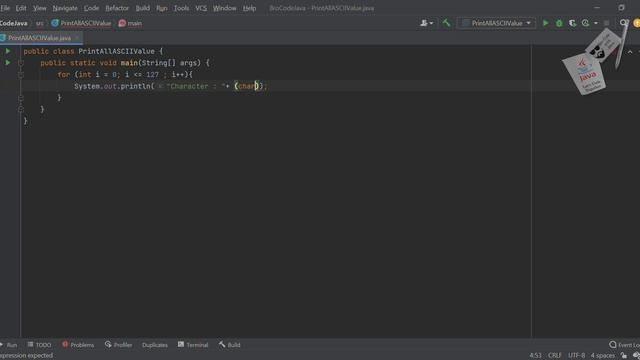This screenshot has width=640, height=360.
Task: Open the user account dropdown in toolbar
Action: tap(427, 23)
